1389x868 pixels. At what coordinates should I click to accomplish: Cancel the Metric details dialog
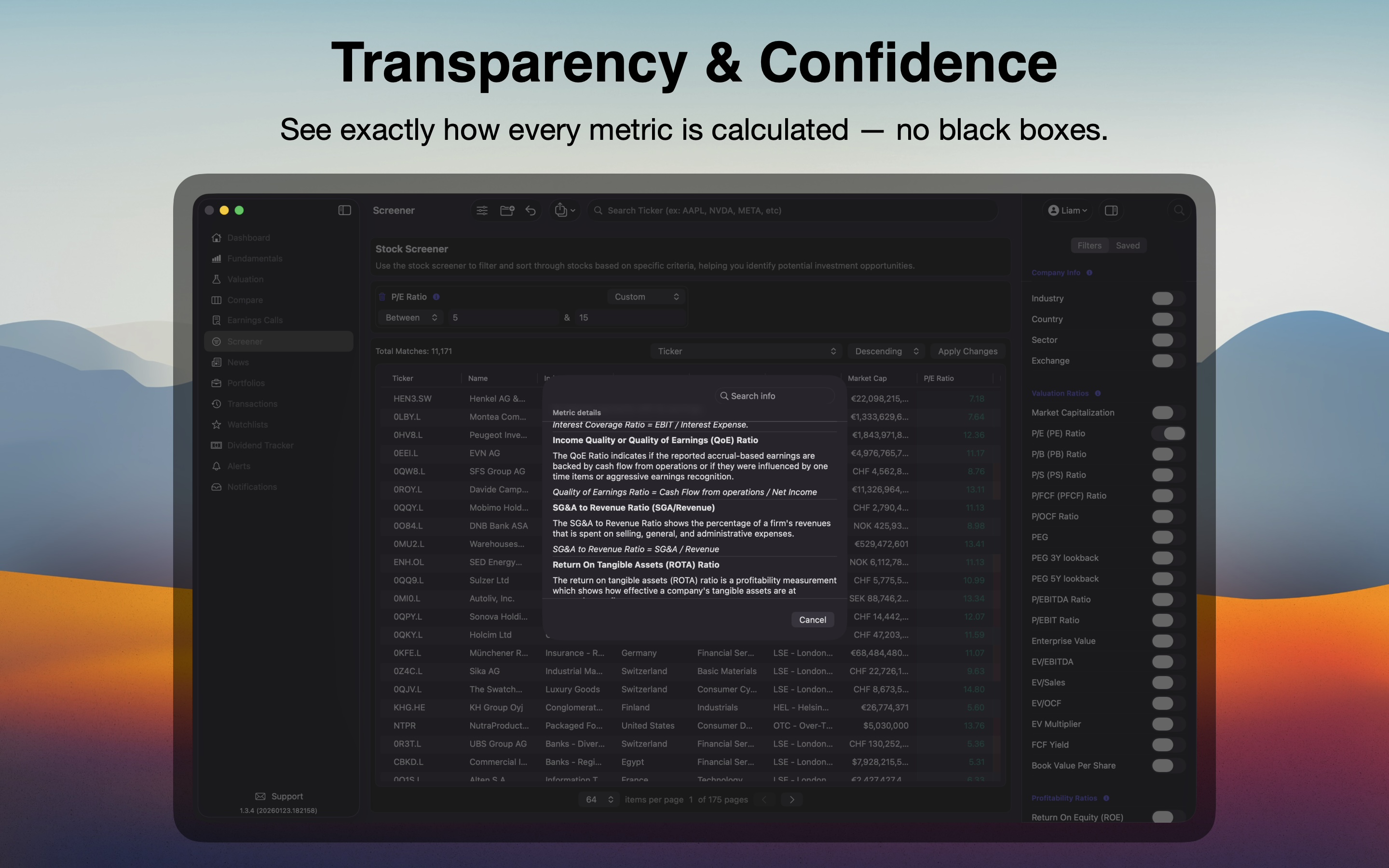tap(812, 620)
